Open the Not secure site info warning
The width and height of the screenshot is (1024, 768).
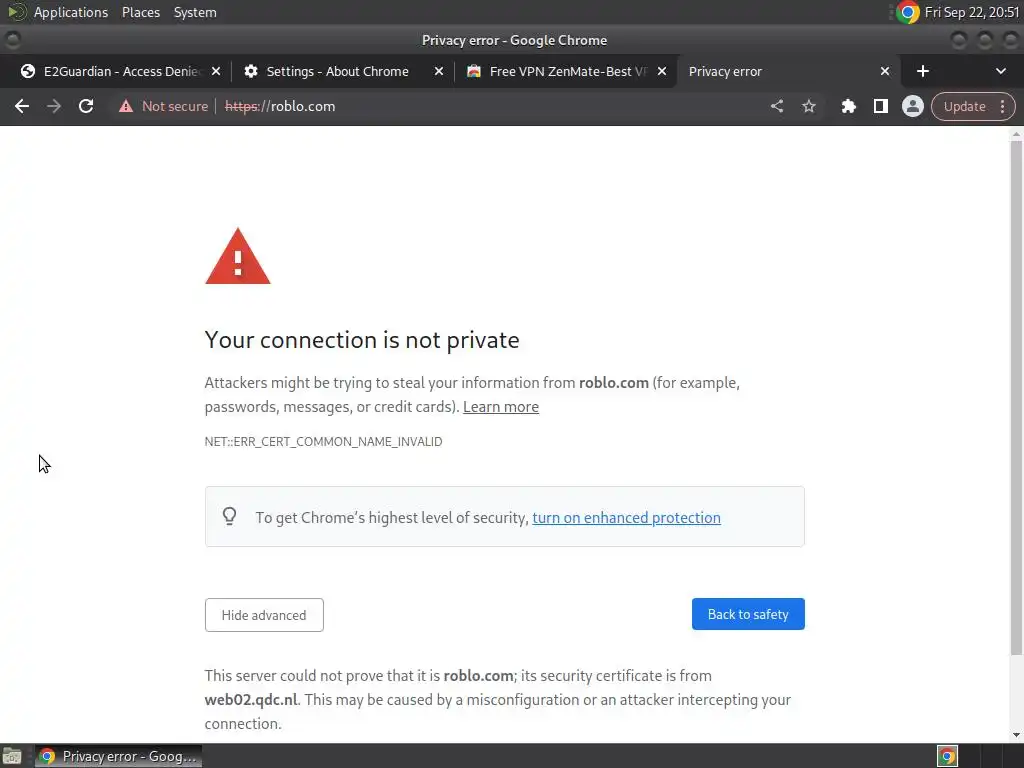click(x=163, y=106)
